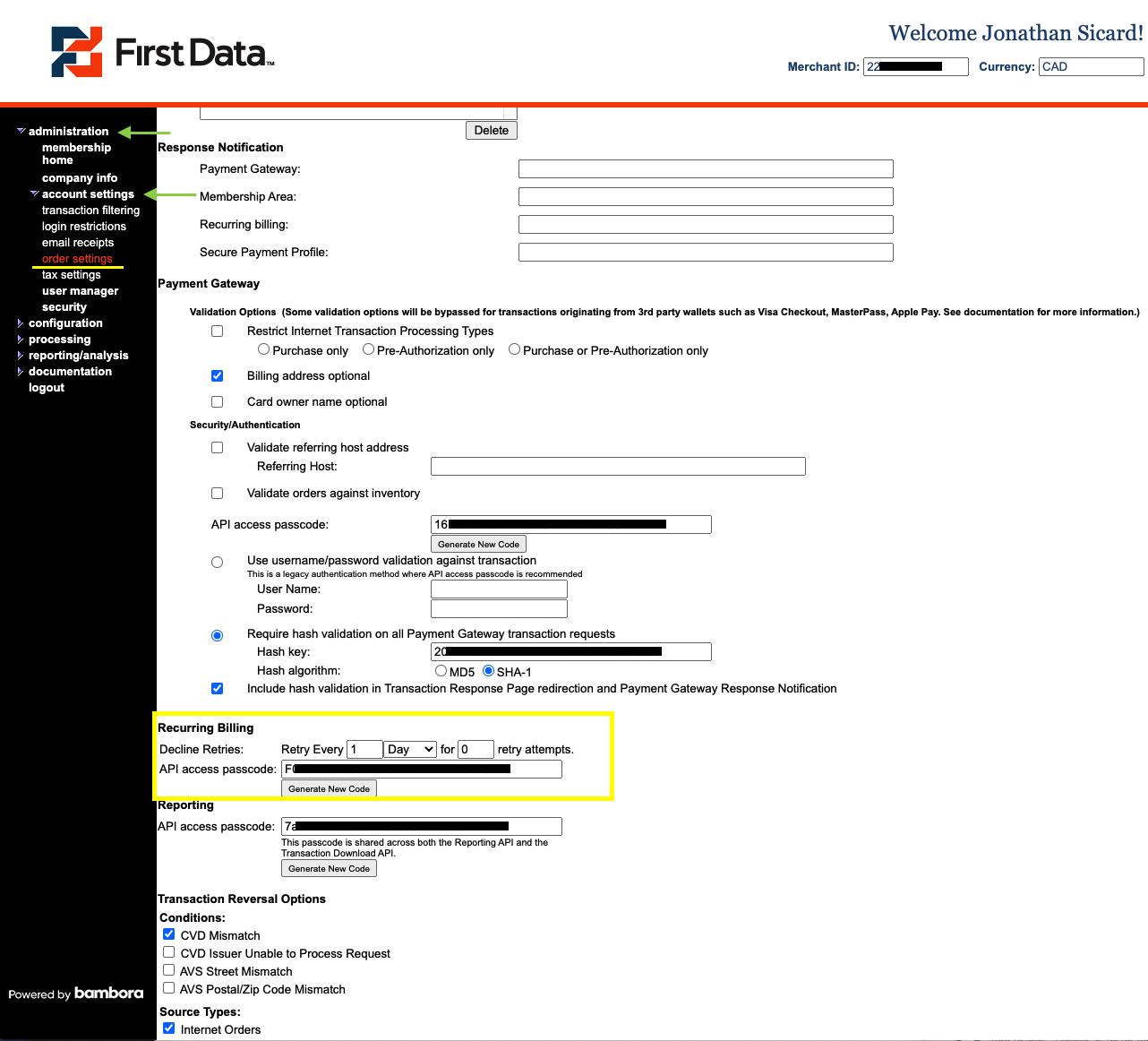Click the Retry Every number field
Viewport: 1148px width, 1041px height.
365,749
